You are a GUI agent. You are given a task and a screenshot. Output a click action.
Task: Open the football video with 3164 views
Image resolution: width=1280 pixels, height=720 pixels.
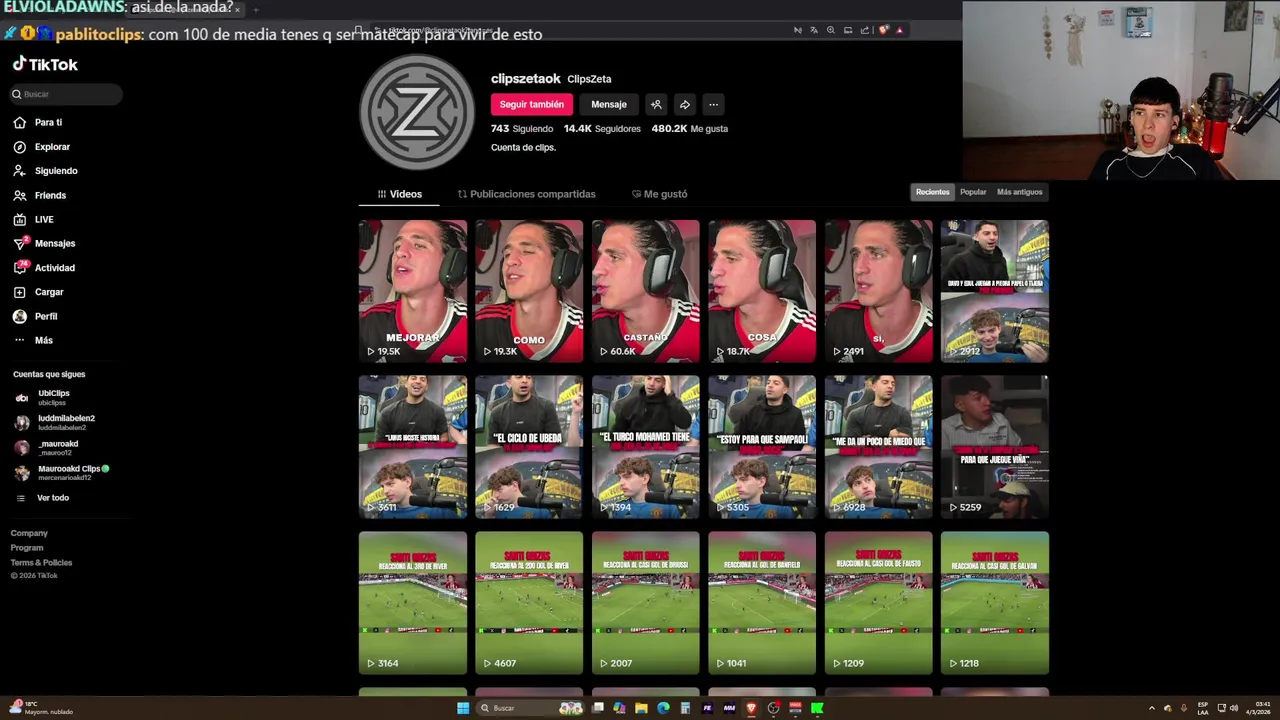[413, 603]
